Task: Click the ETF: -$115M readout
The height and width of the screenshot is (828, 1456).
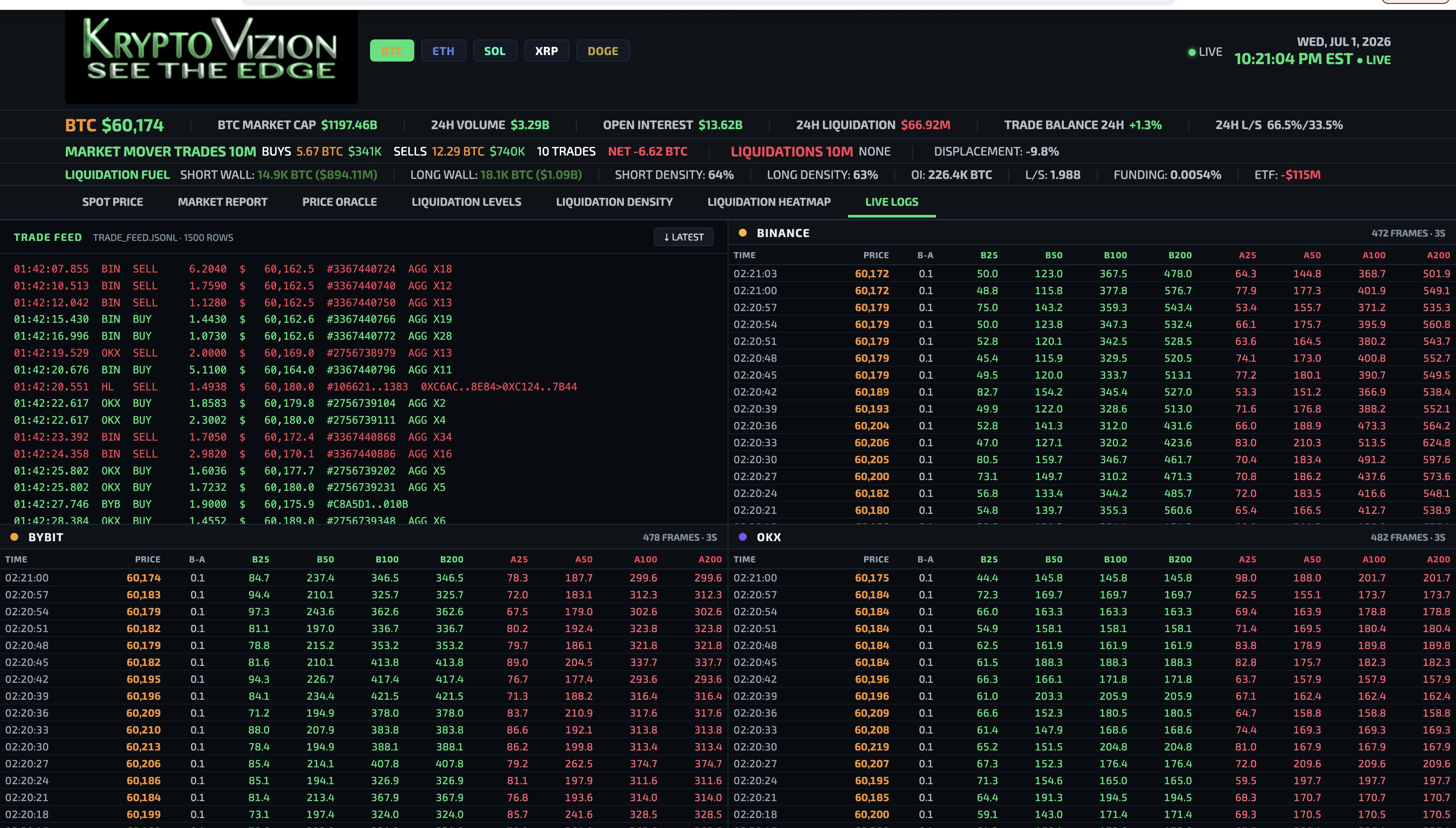Action: (x=1287, y=175)
